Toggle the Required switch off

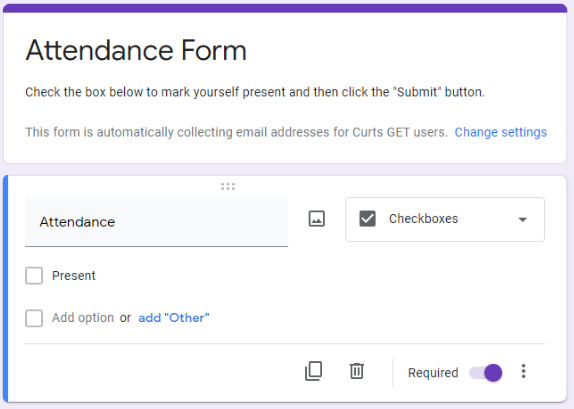click(486, 373)
